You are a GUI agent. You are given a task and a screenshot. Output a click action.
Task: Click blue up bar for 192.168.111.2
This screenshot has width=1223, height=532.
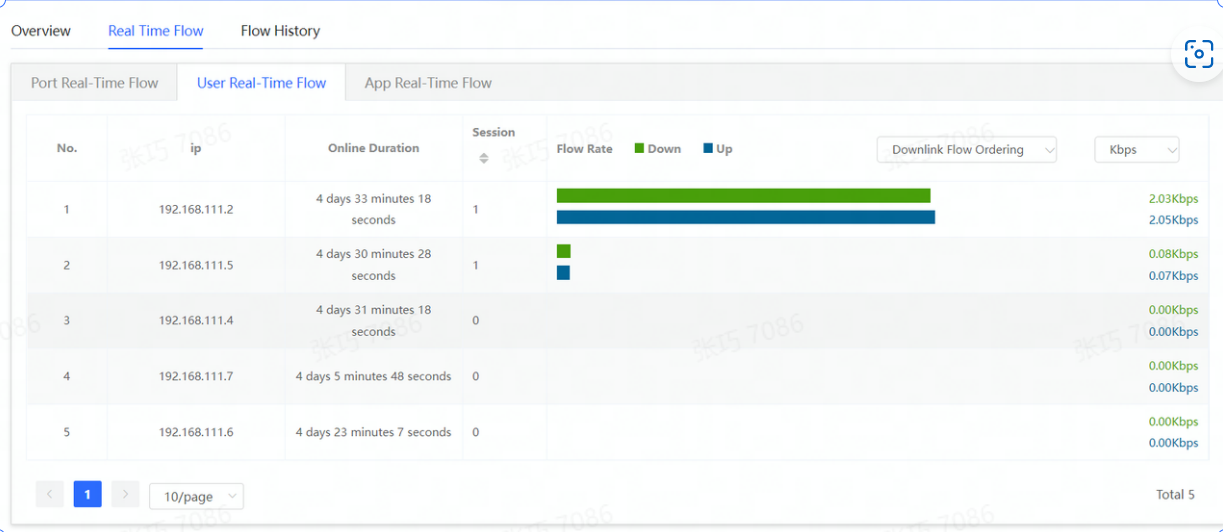[746, 217]
